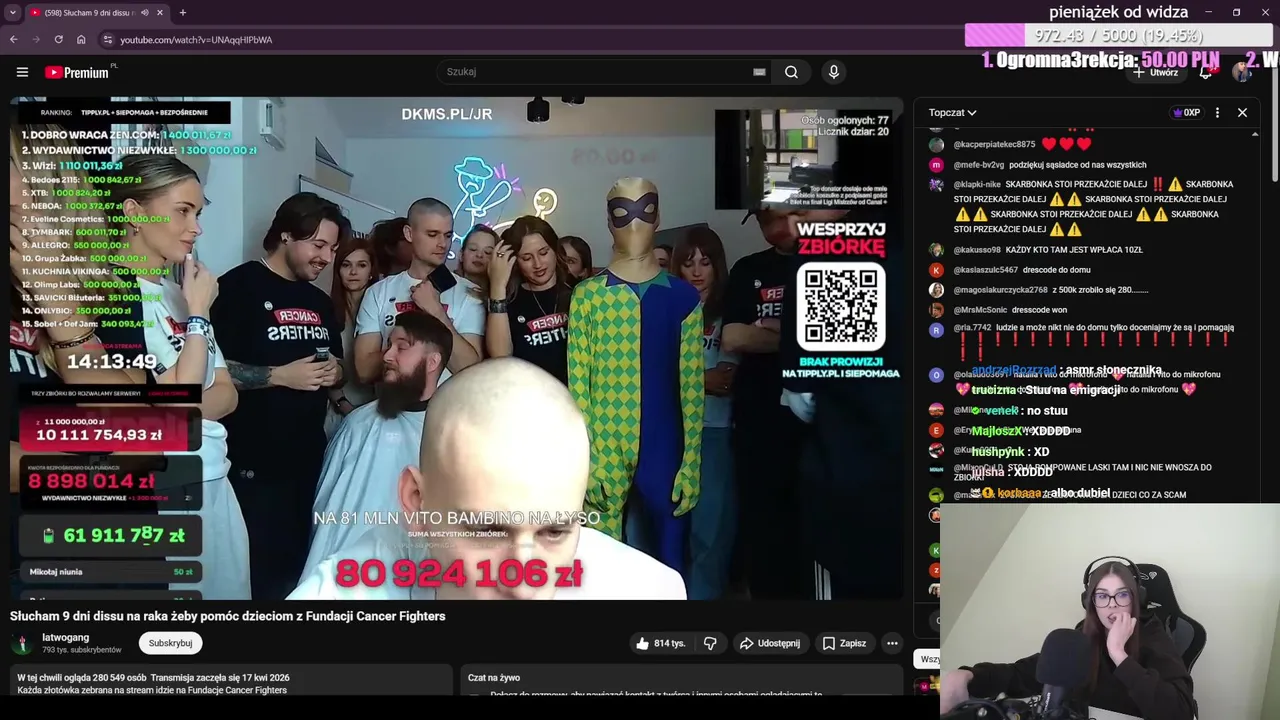
Task: Like the video with thumbs up
Action: point(660,643)
